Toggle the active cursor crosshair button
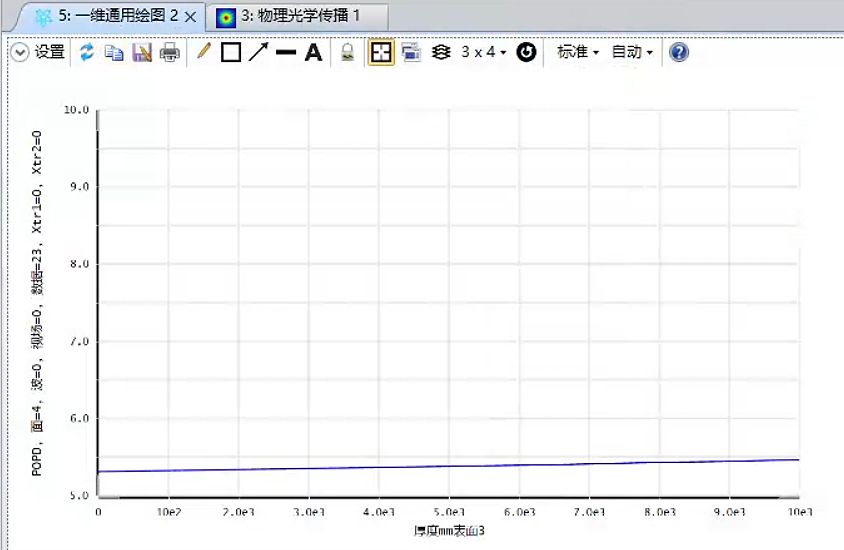844x550 pixels. click(x=381, y=52)
